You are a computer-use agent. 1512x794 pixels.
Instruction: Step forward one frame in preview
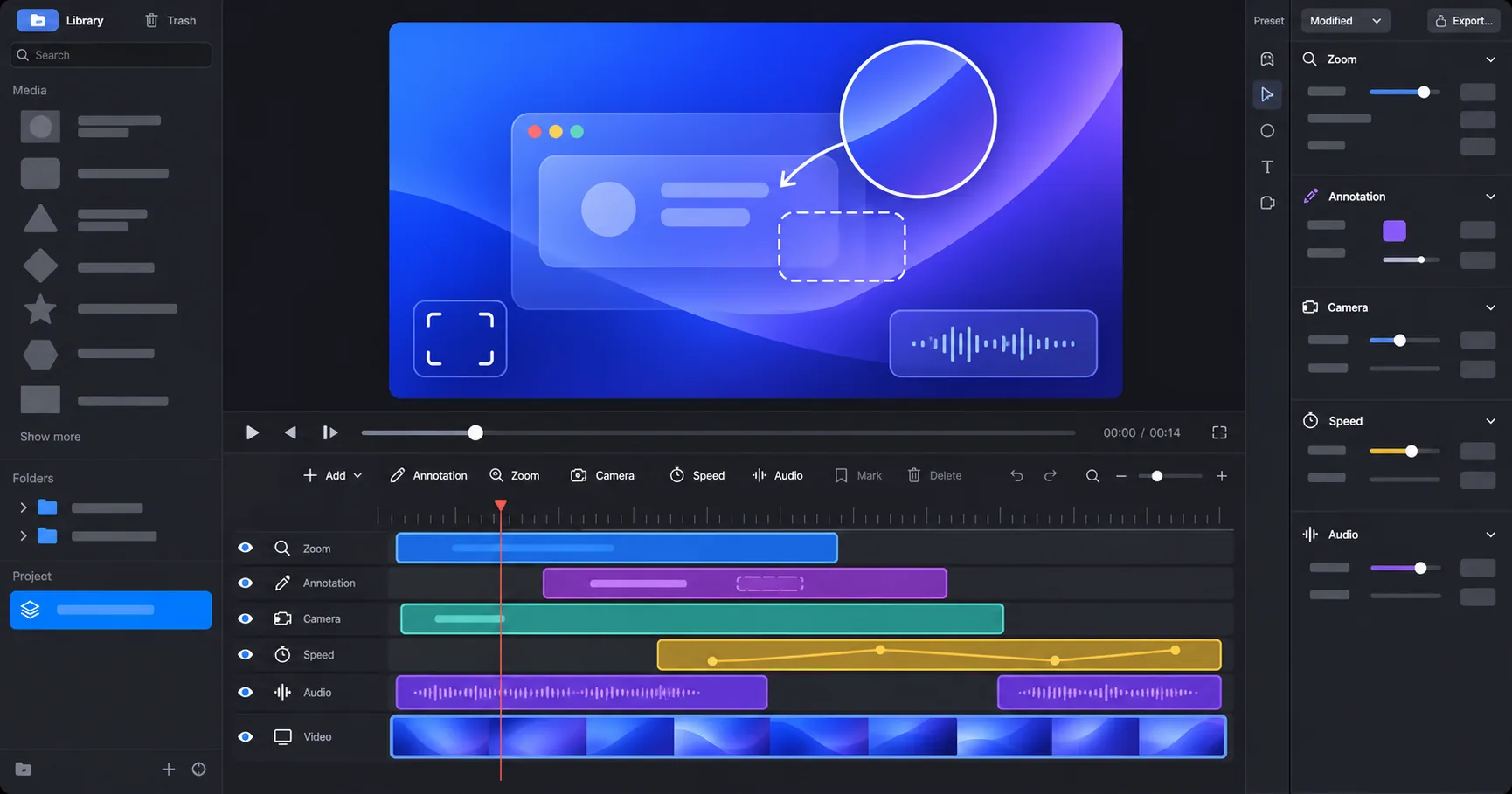click(329, 432)
